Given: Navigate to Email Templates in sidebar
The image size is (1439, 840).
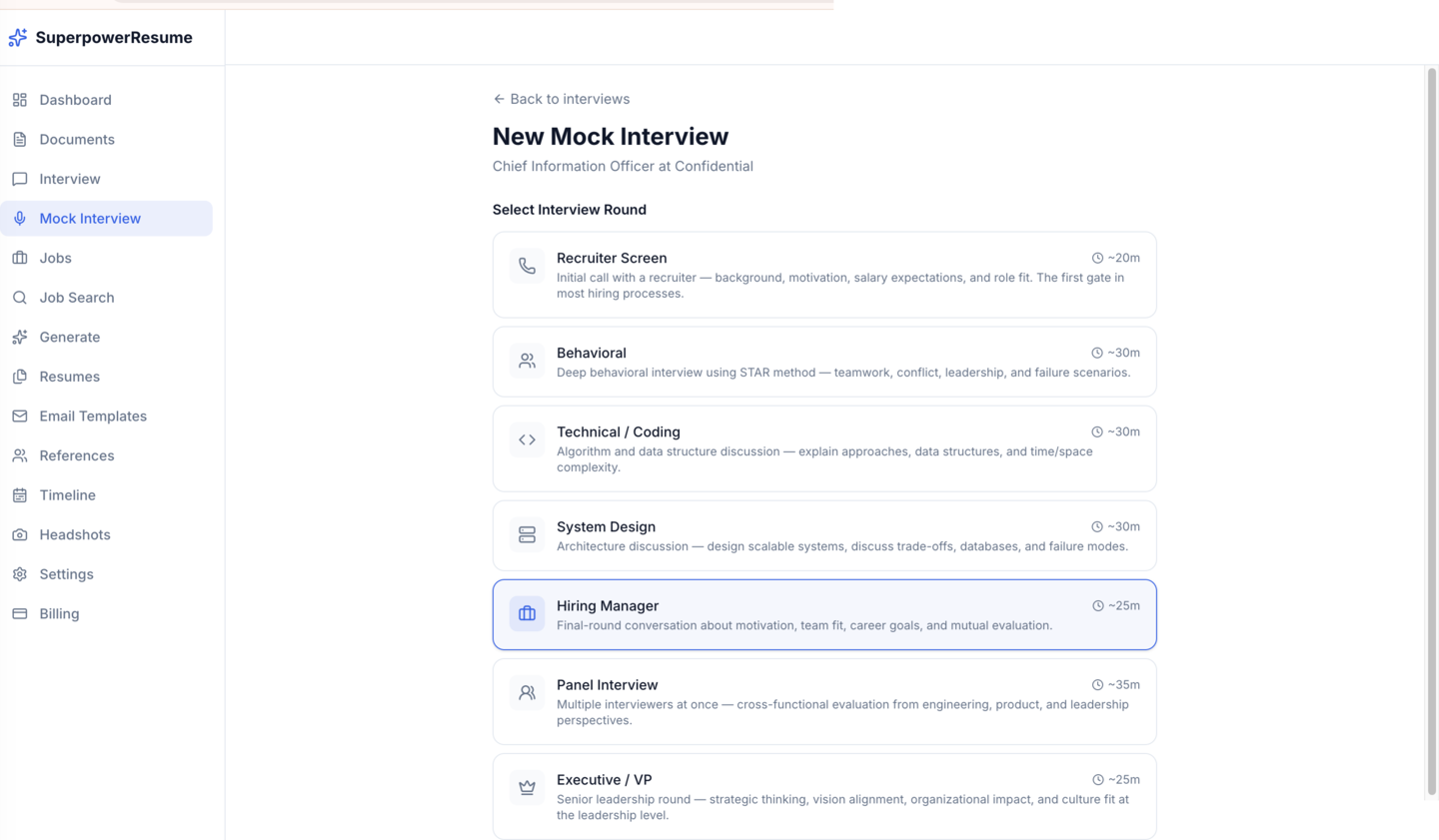Looking at the screenshot, I should (93, 416).
